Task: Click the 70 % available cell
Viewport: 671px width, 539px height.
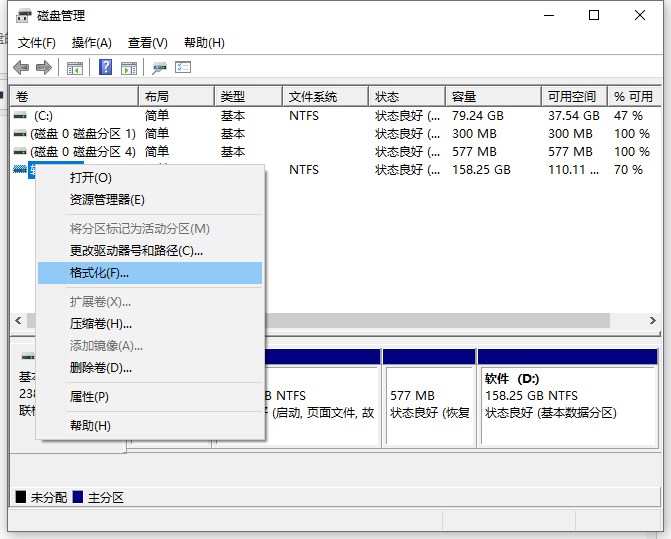Action: 628,170
